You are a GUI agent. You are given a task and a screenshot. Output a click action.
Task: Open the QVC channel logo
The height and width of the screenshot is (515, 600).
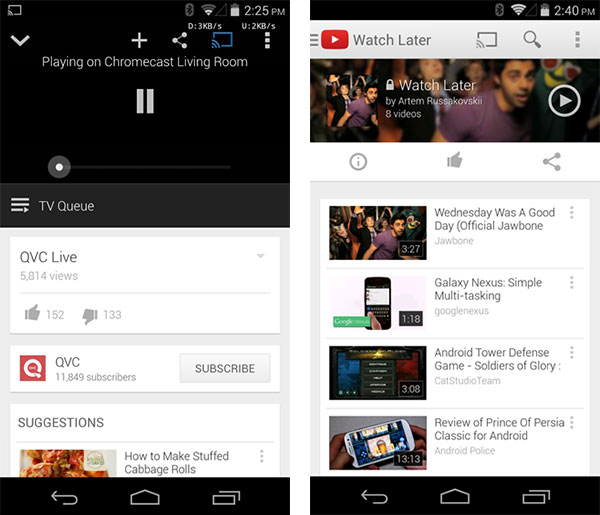[33, 368]
